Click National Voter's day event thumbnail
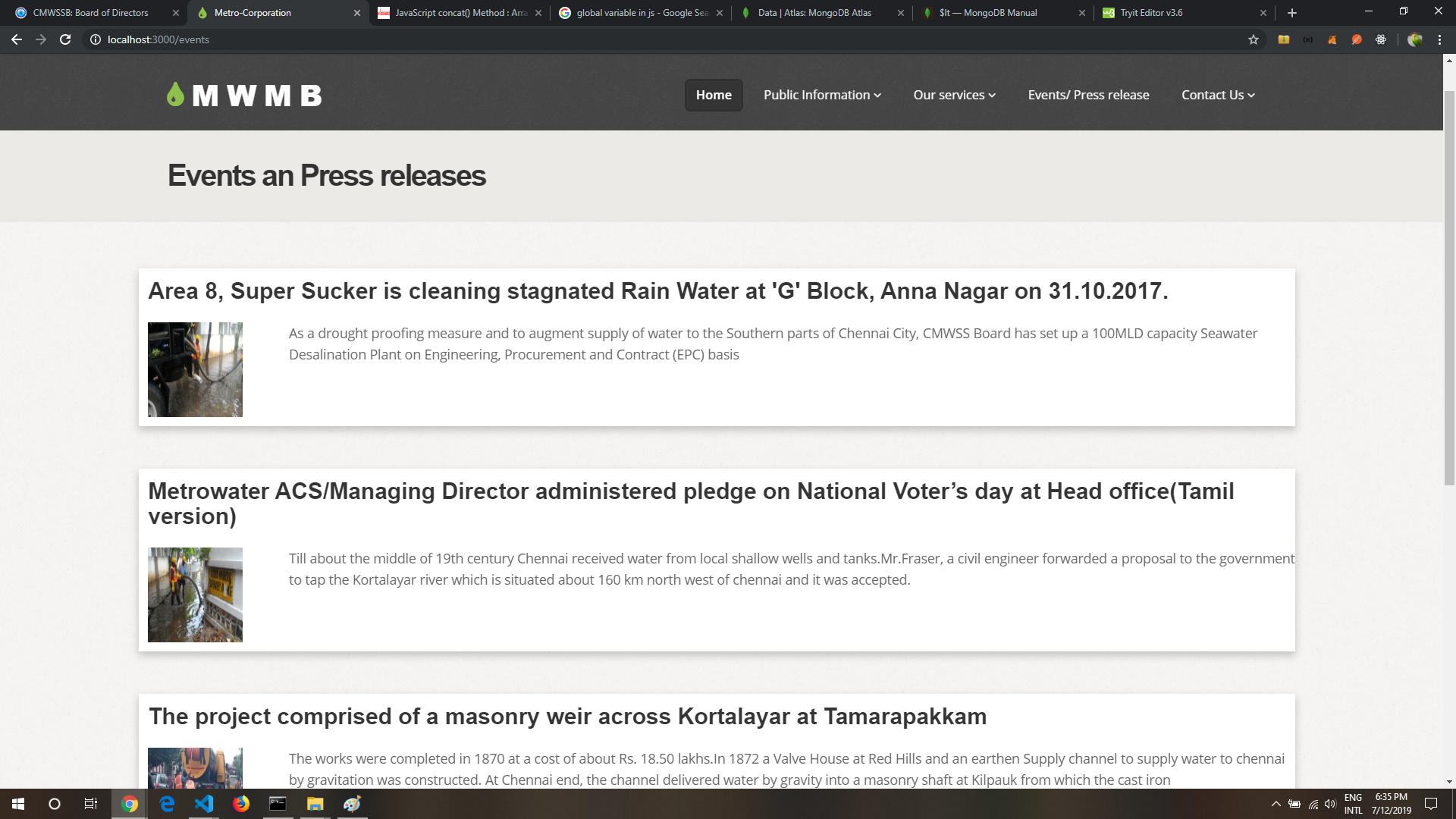Screen dimensions: 1456x819 point(195,595)
